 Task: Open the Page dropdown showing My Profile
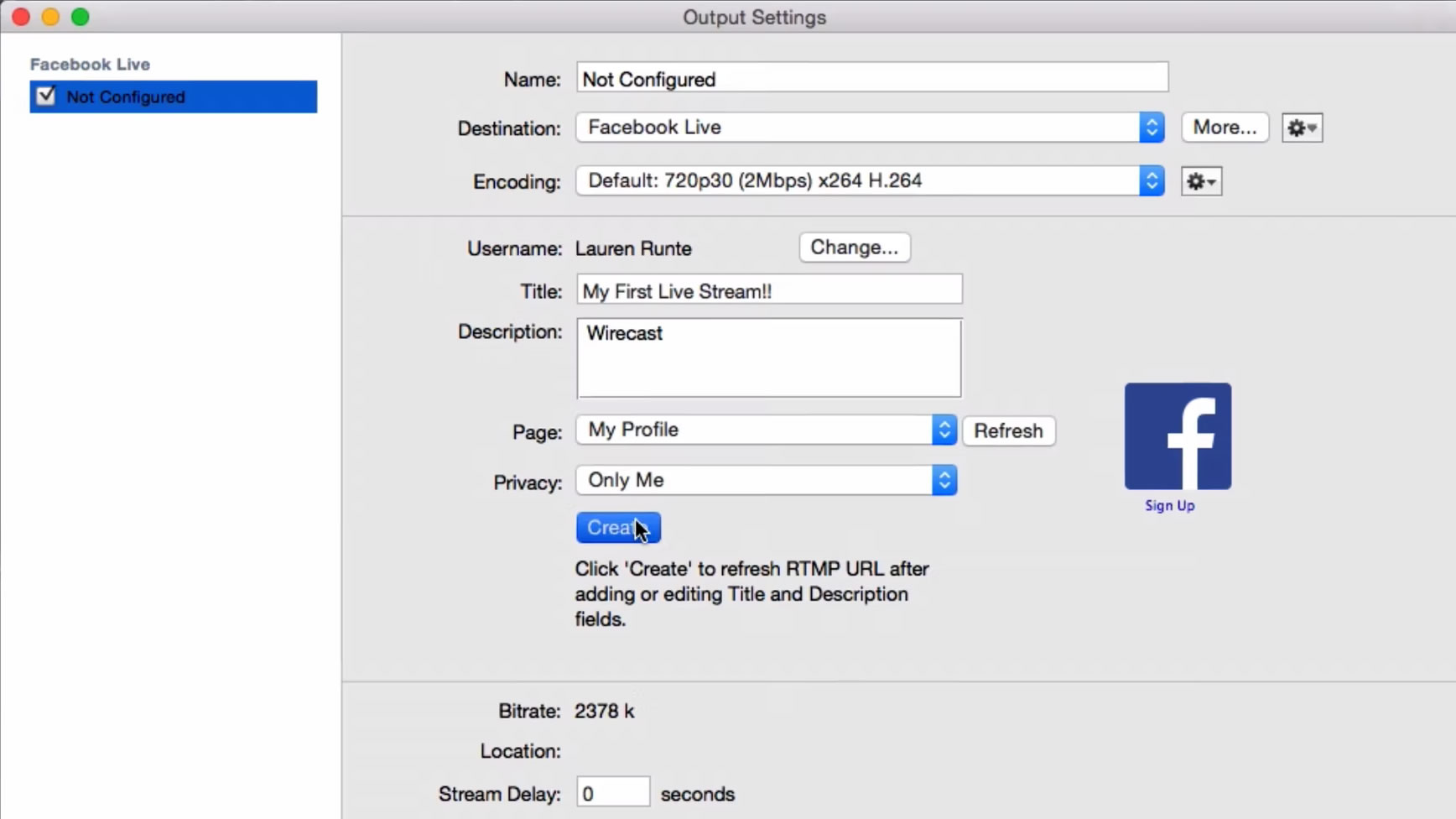pos(766,430)
